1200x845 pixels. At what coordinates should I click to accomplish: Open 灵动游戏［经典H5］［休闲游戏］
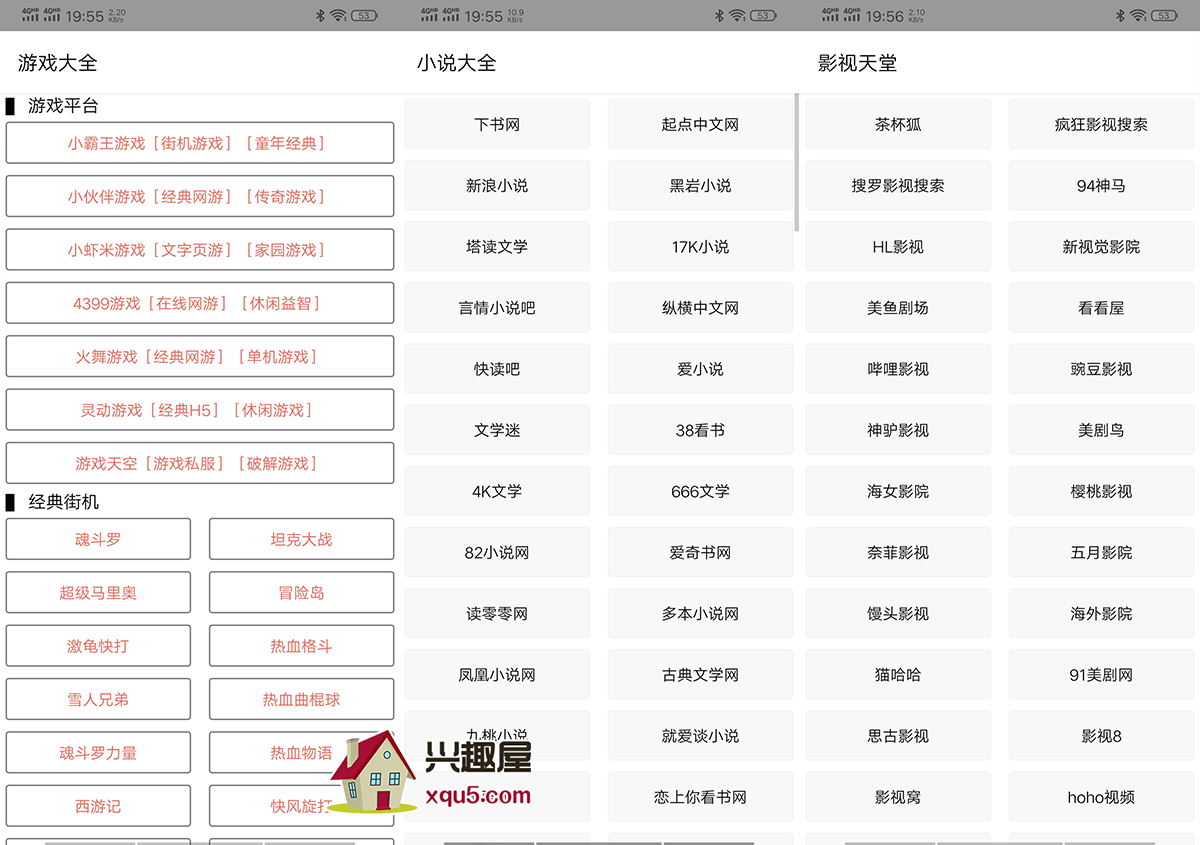[x=200, y=410]
